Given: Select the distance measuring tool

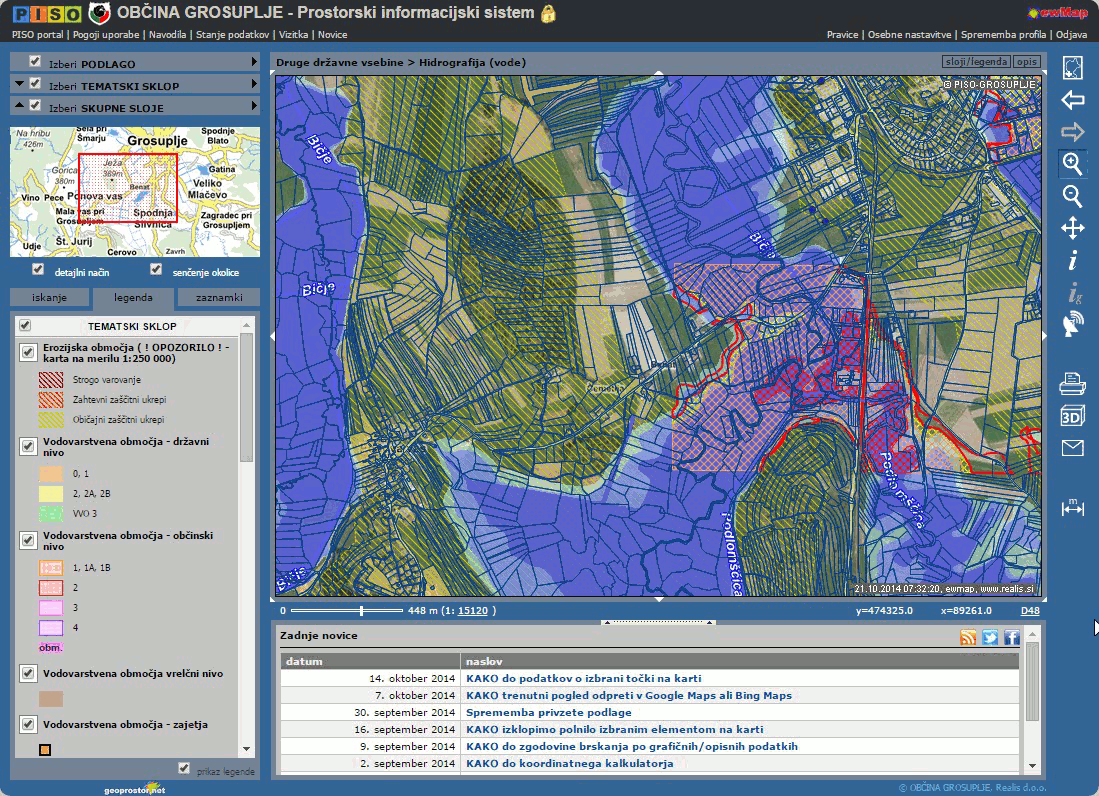Looking at the screenshot, I should 1072,508.
